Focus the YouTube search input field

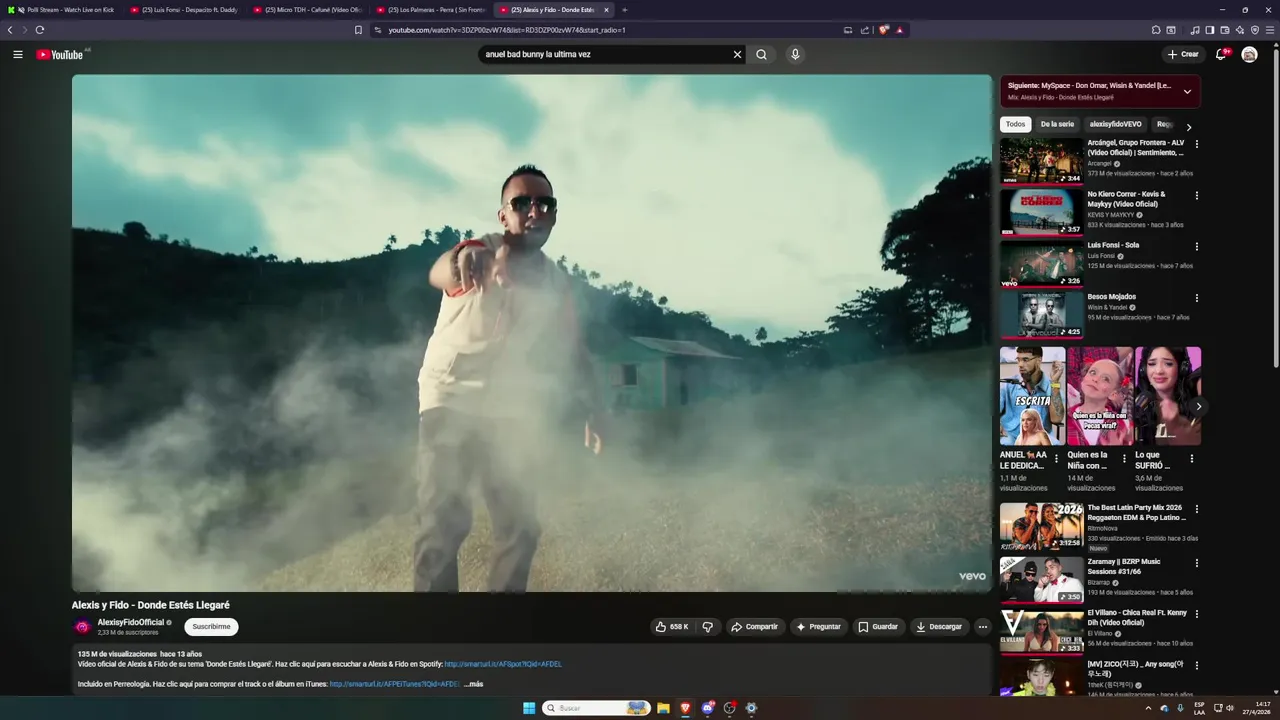pyautogui.click(x=605, y=54)
